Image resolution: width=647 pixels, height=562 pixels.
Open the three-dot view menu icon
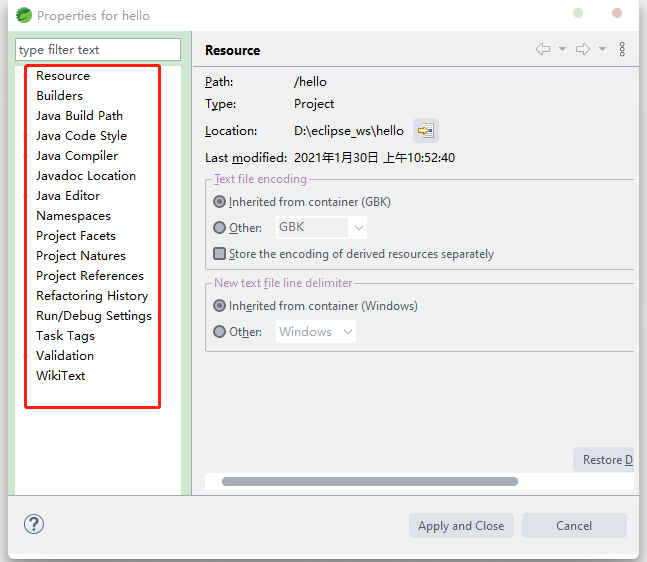coord(622,49)
